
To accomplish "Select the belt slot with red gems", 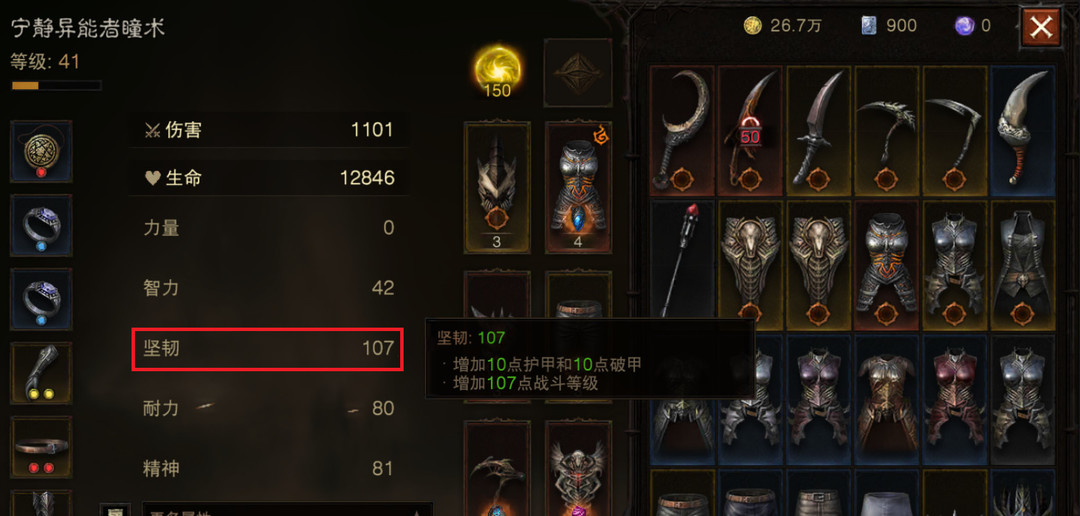I will coord(41,447).
